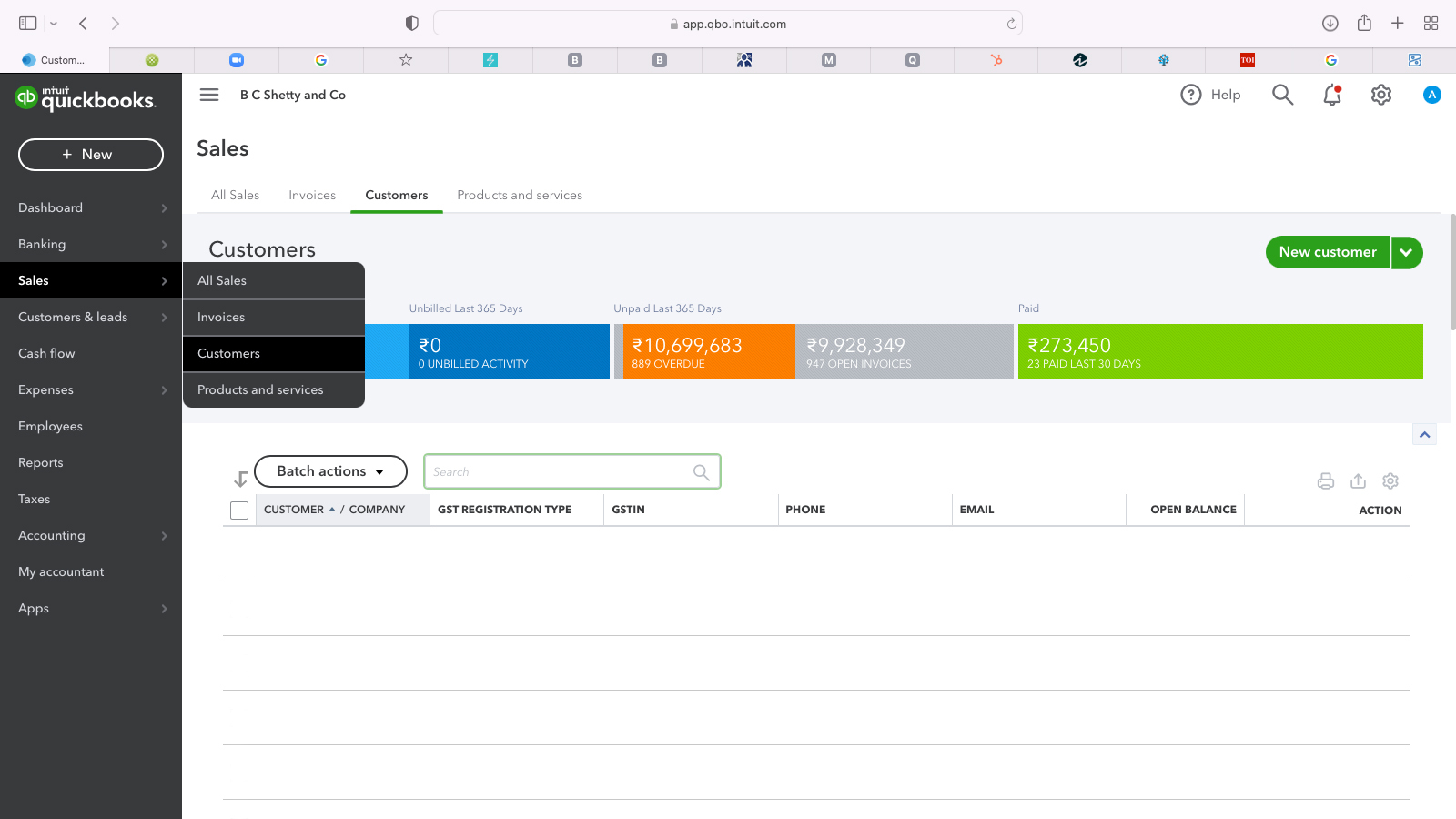The height and width of the screenshot is (819, 1456).
Task: Click the New button in sidebar
Action: pyautogui.click(x=91, y=155)
